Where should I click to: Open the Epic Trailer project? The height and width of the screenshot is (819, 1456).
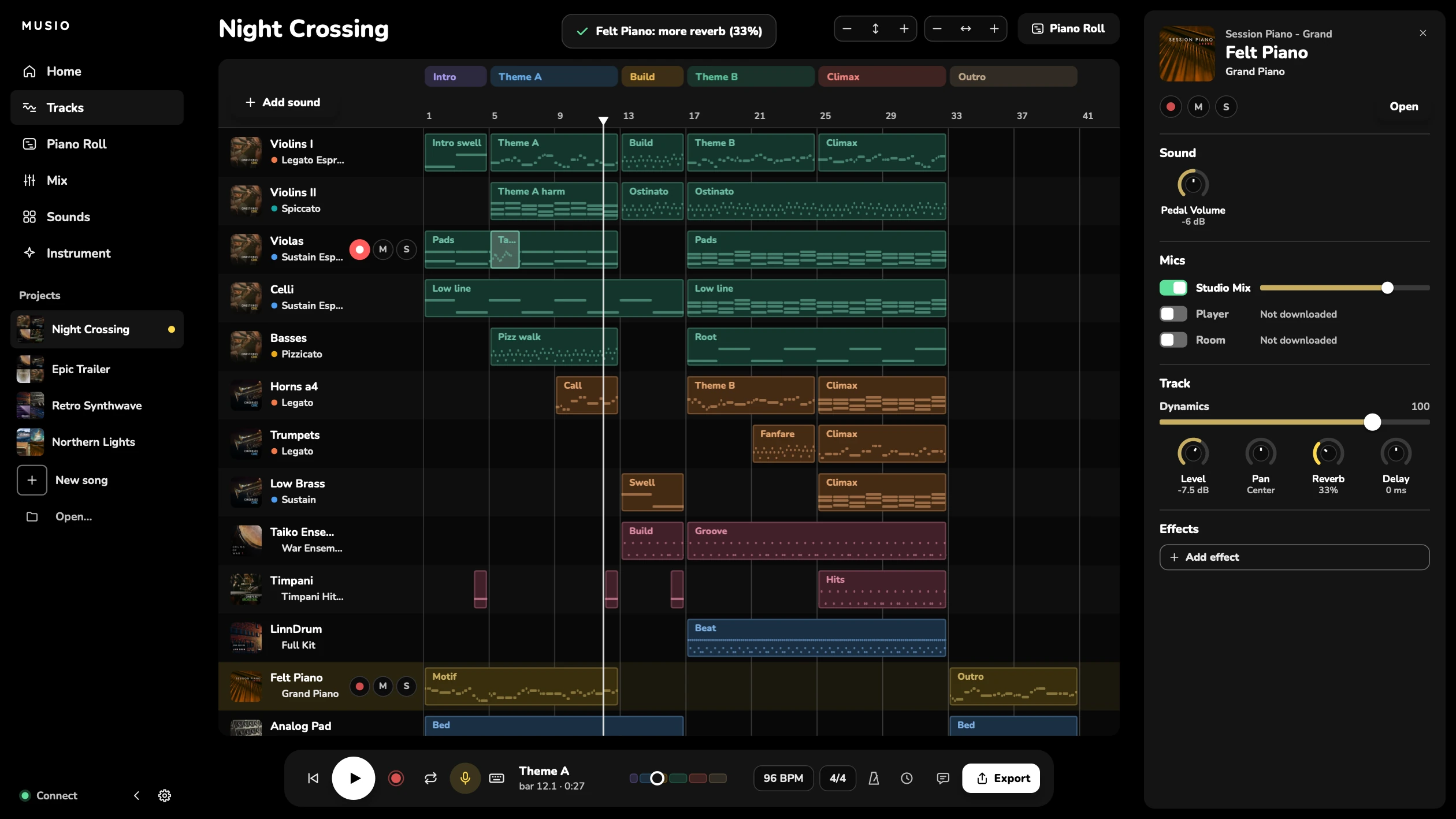pyautogui.click(x=97, y=369)
